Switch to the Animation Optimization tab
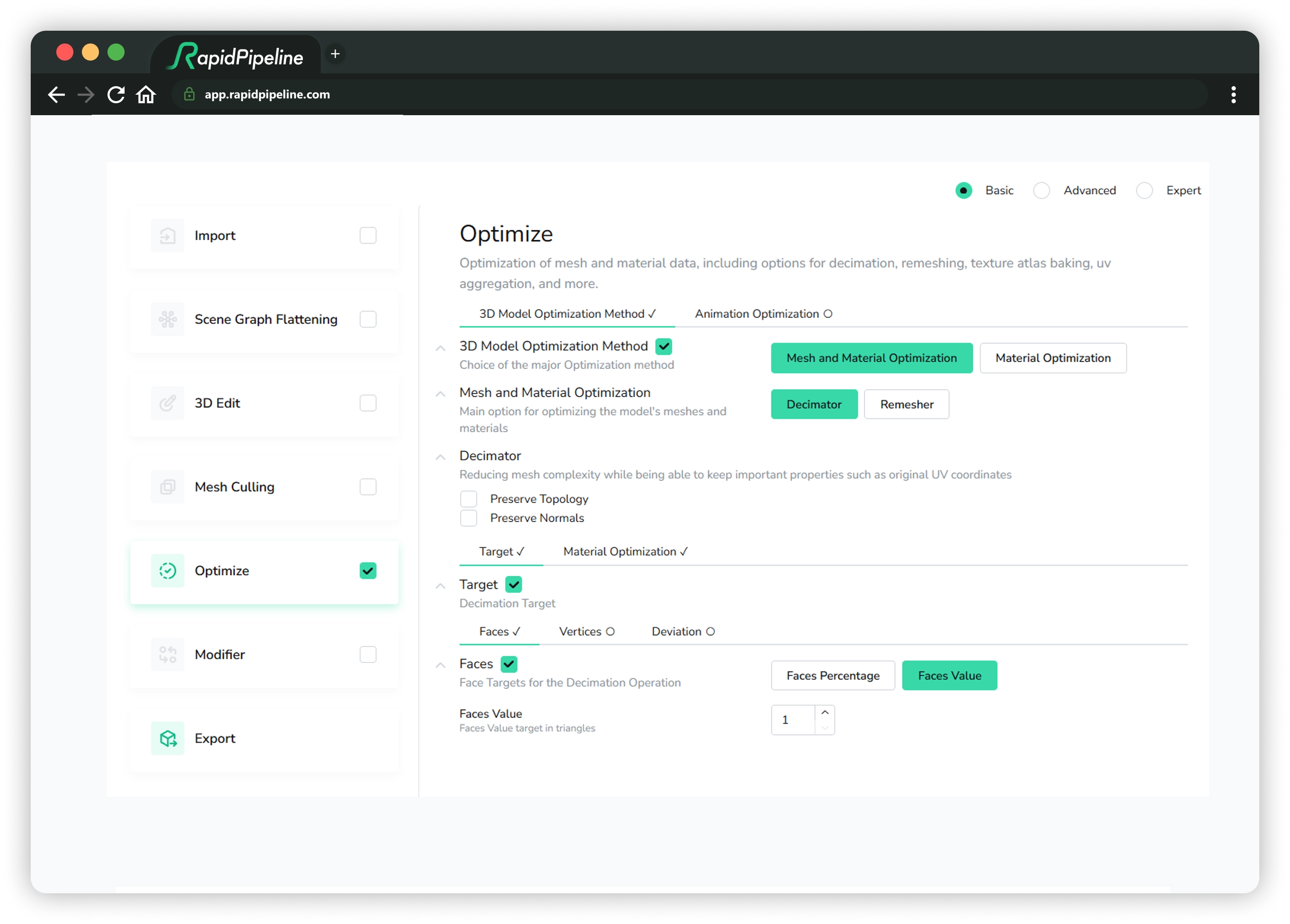1290x924 pixels. click(763, 314)
